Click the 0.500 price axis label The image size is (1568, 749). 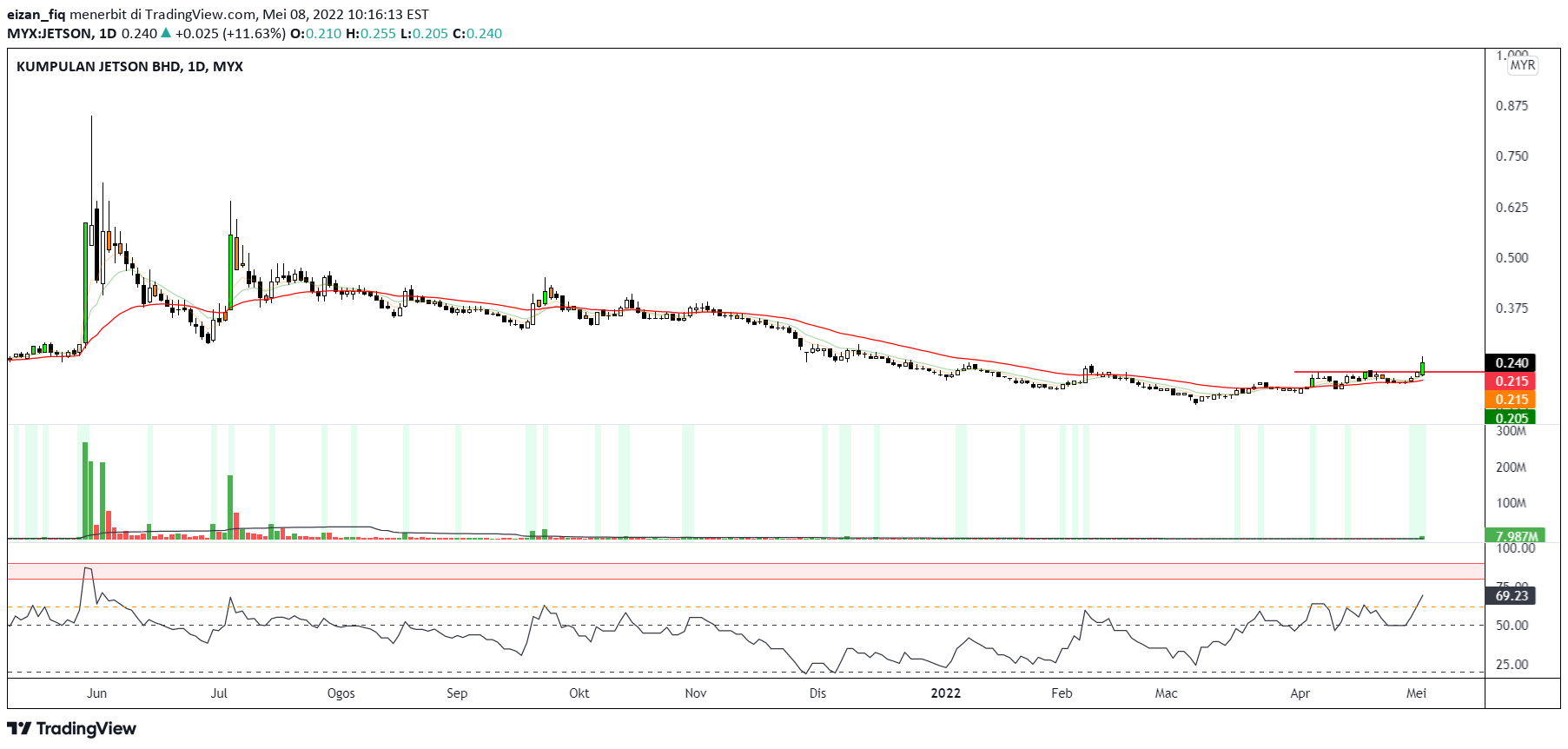[x=1512, y=257]
